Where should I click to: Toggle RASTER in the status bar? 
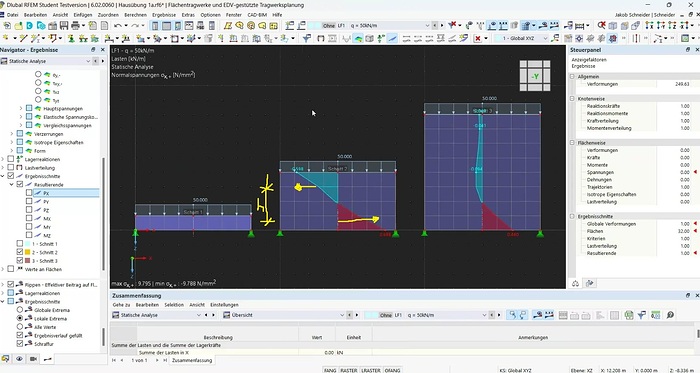(x=349, y=370)
